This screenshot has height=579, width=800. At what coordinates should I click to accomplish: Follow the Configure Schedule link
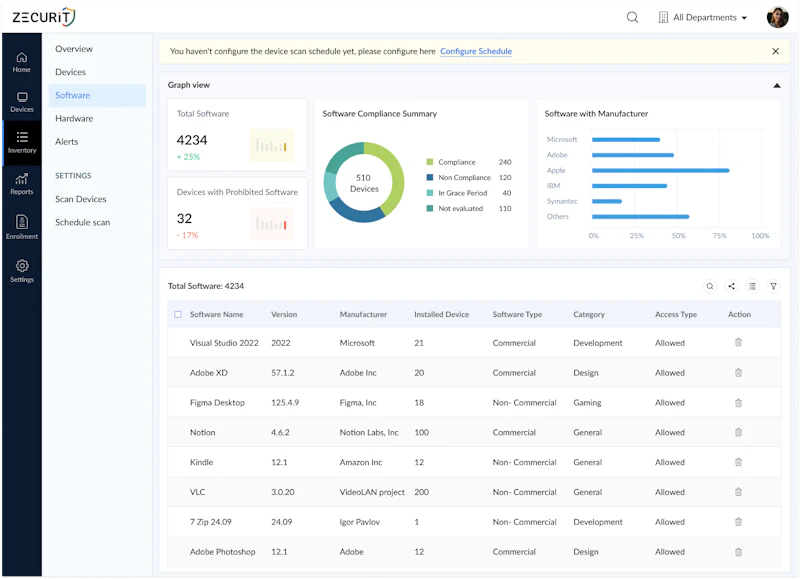476,51
